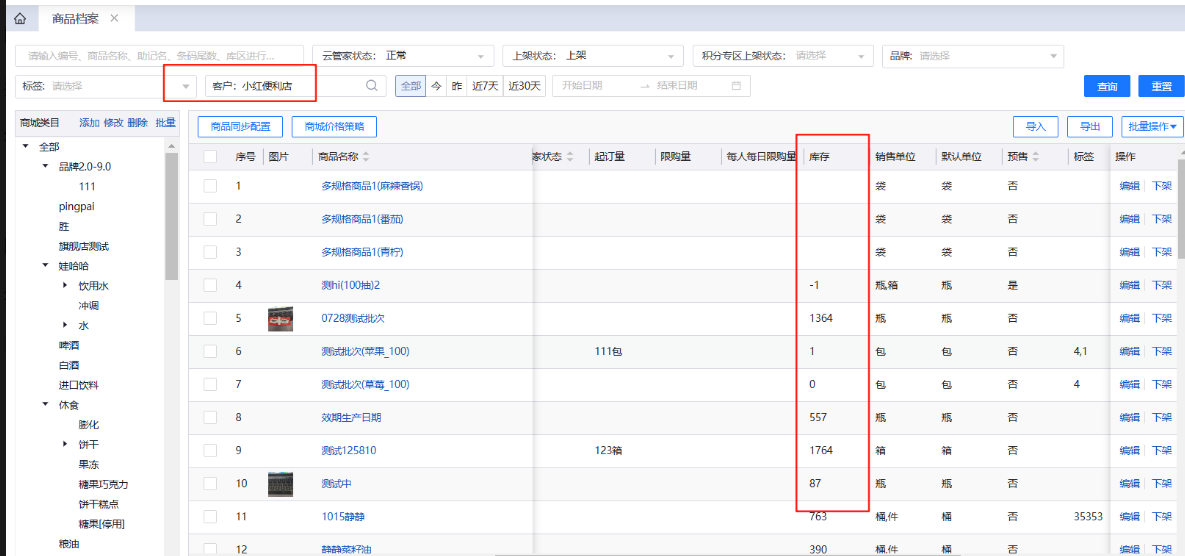
Task: Sort by 预售 column sort icon
Action: (1036, 157)
